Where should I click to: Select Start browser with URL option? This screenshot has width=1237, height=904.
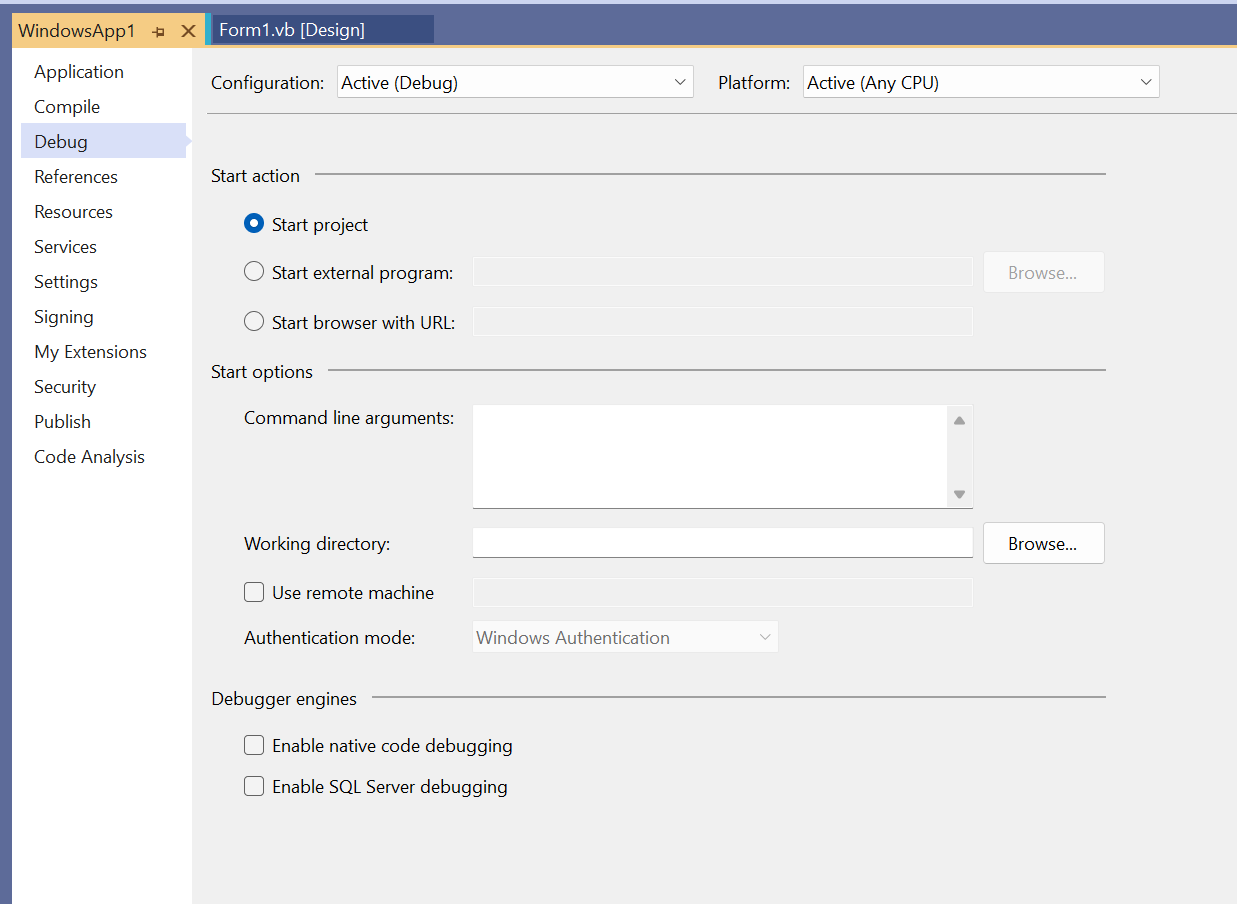click(x=253, y=322)
